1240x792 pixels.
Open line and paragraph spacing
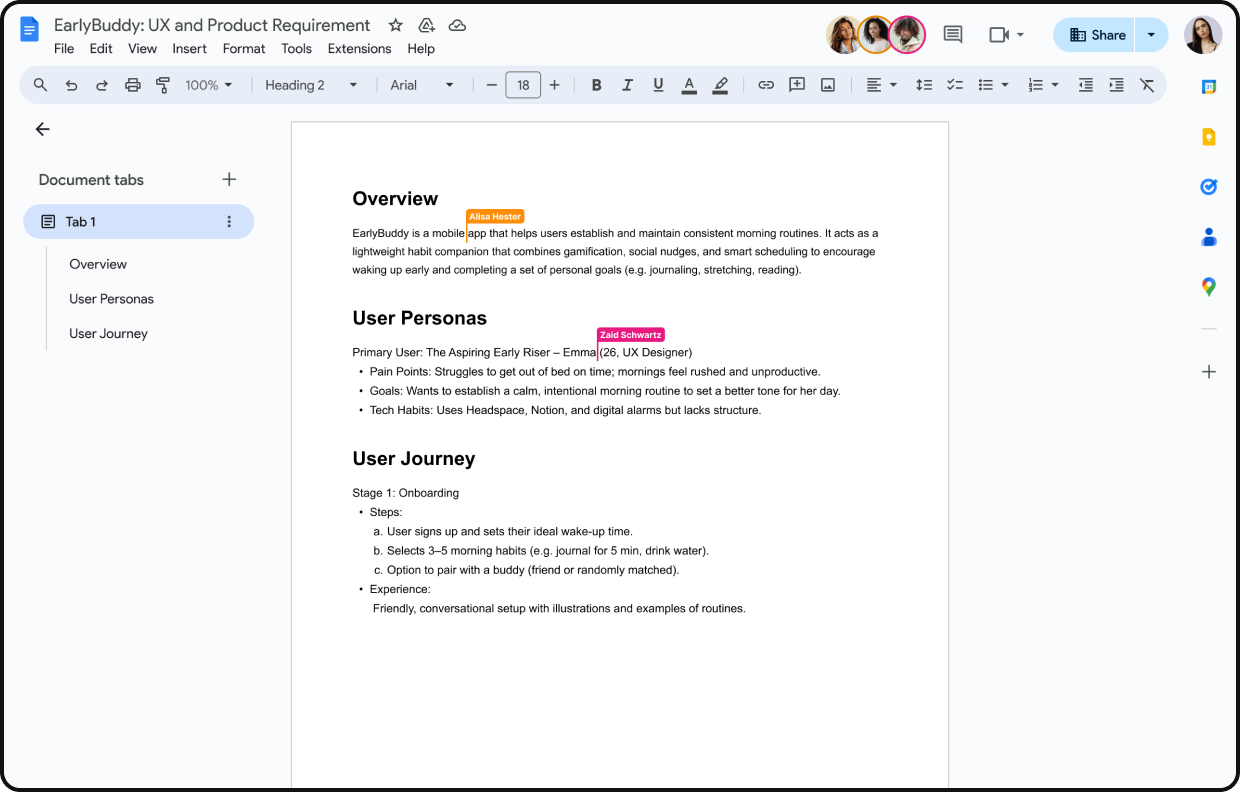[x=924, y=85]
